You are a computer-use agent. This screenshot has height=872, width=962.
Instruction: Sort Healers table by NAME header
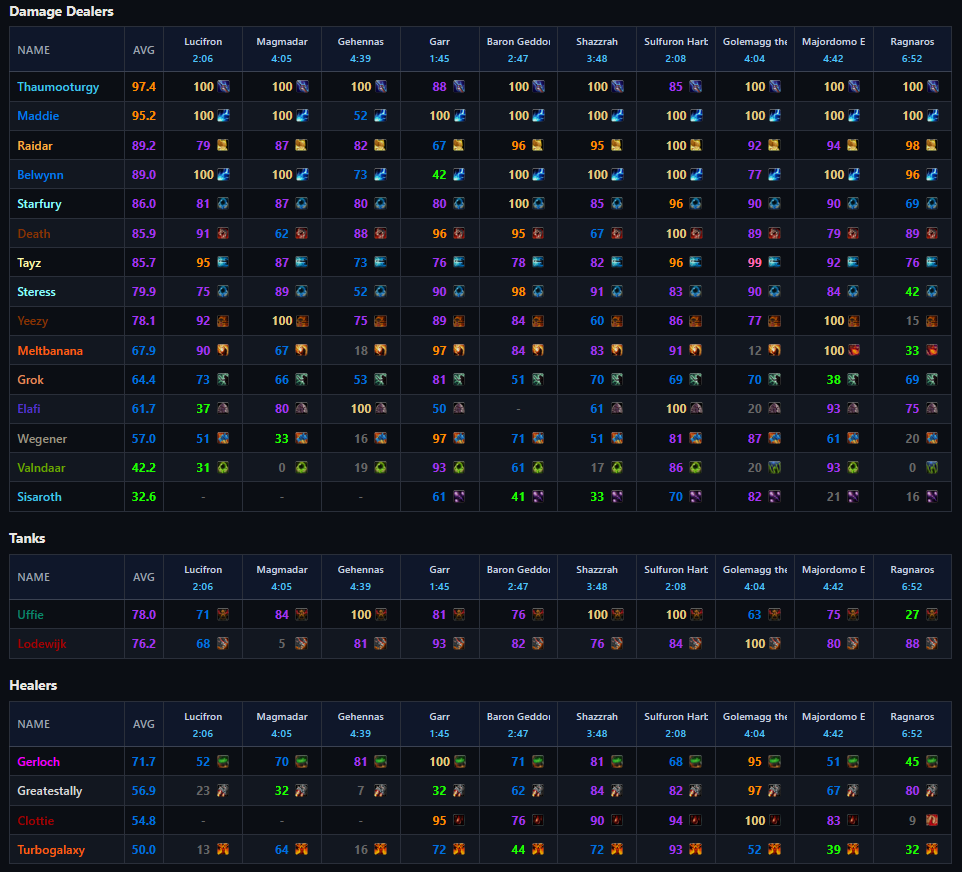coord(34,724)
